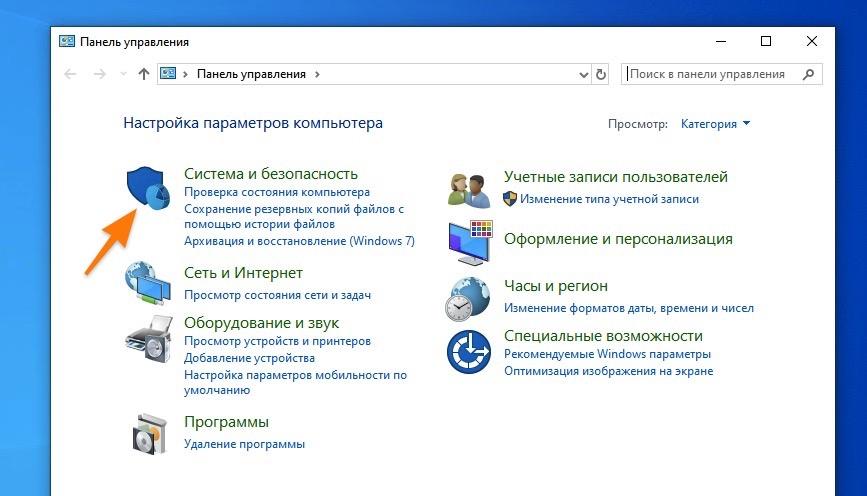Open the Категория view dropdown
This screenshot has width=867, height=496.
click(x=715, y=124)
